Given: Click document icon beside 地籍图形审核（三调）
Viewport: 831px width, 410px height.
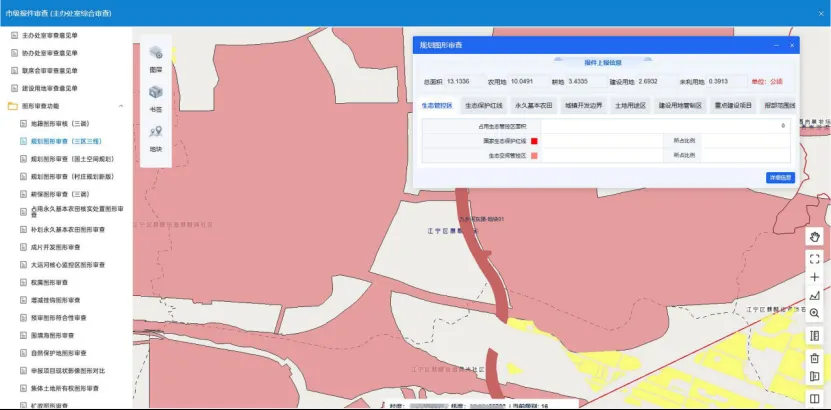Looking at the screenshot, I should (x=23, y=123).
